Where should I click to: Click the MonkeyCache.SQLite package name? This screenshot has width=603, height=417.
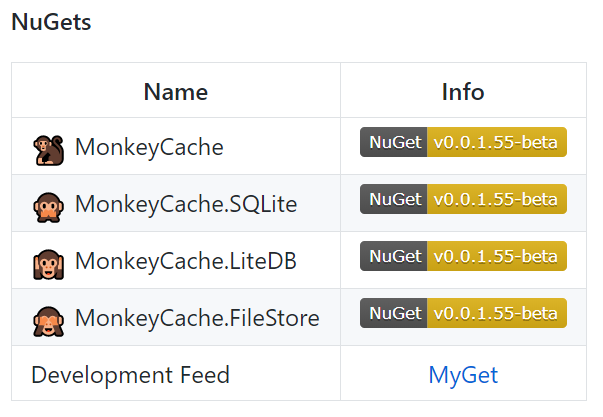[186, 204]
